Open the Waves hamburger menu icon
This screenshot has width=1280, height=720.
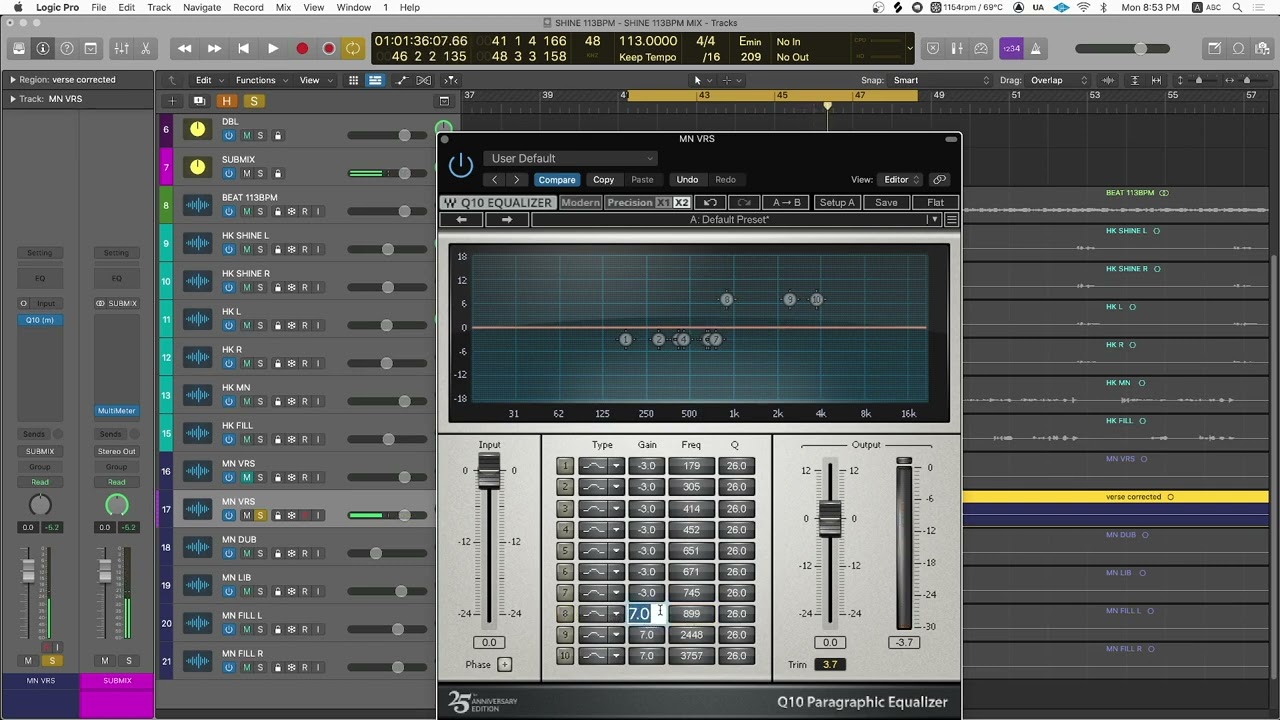952,220
